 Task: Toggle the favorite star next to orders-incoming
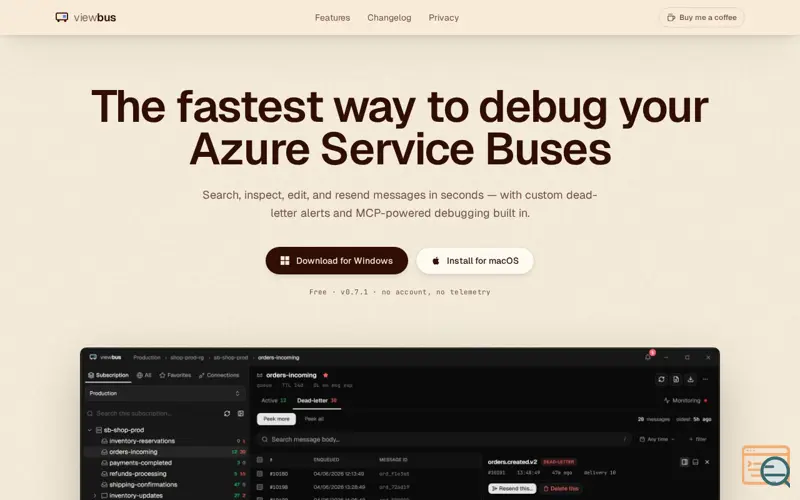click(x=326, y=375)
